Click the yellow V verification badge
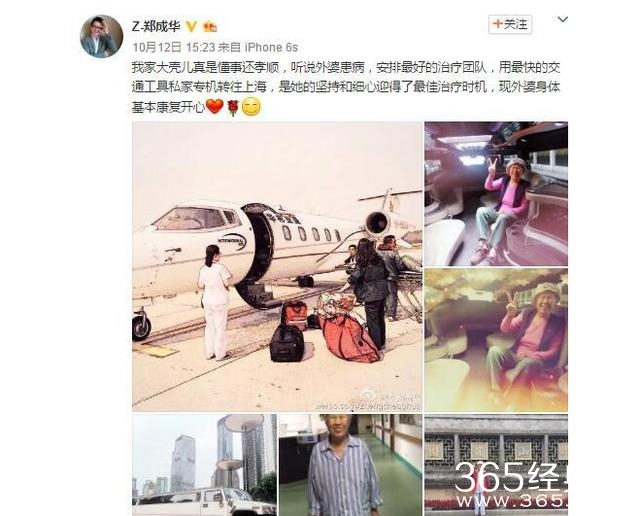Image resolution: width=640 pixels, height=516 pixels. (x=191, y=27)
